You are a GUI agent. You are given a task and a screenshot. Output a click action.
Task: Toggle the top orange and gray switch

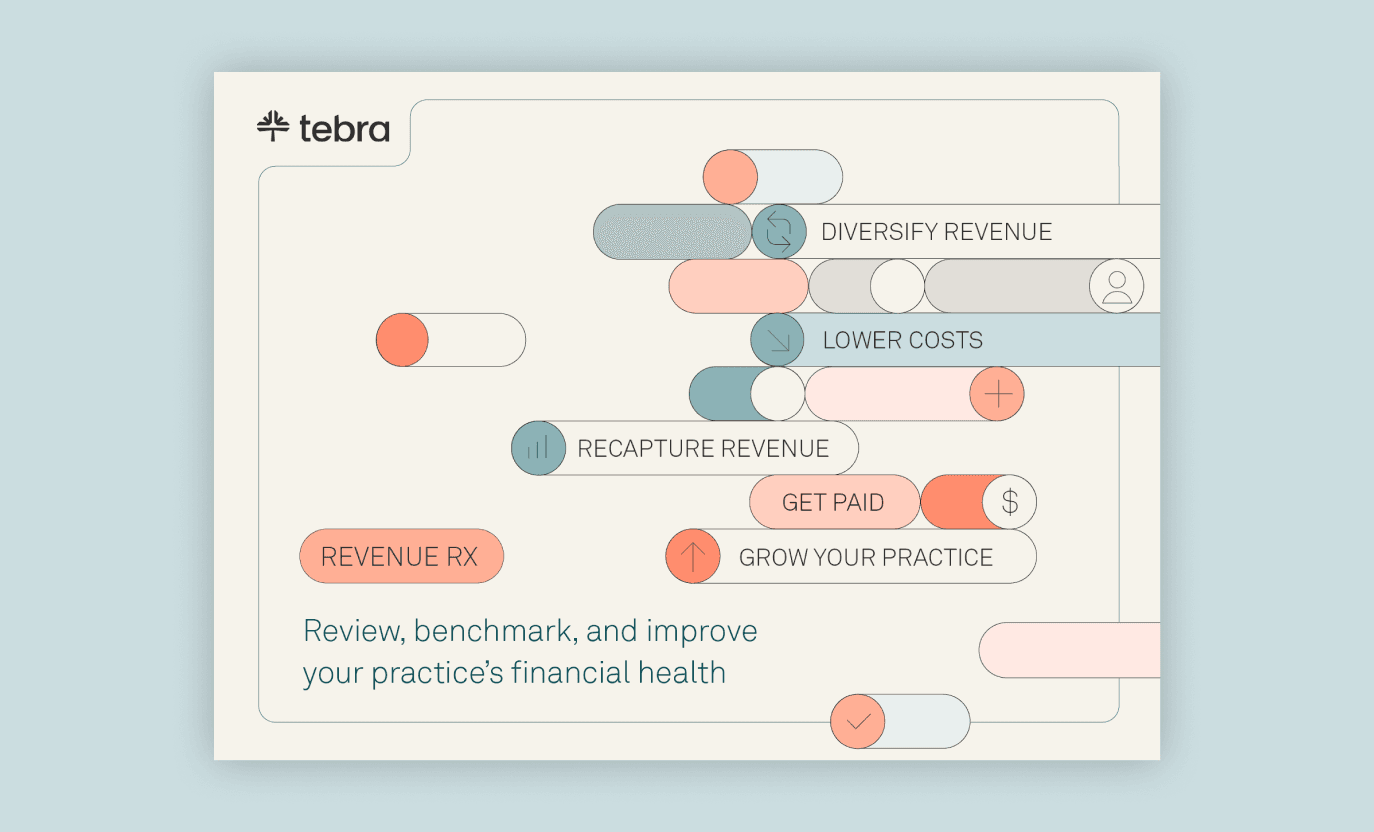point(772,177)
